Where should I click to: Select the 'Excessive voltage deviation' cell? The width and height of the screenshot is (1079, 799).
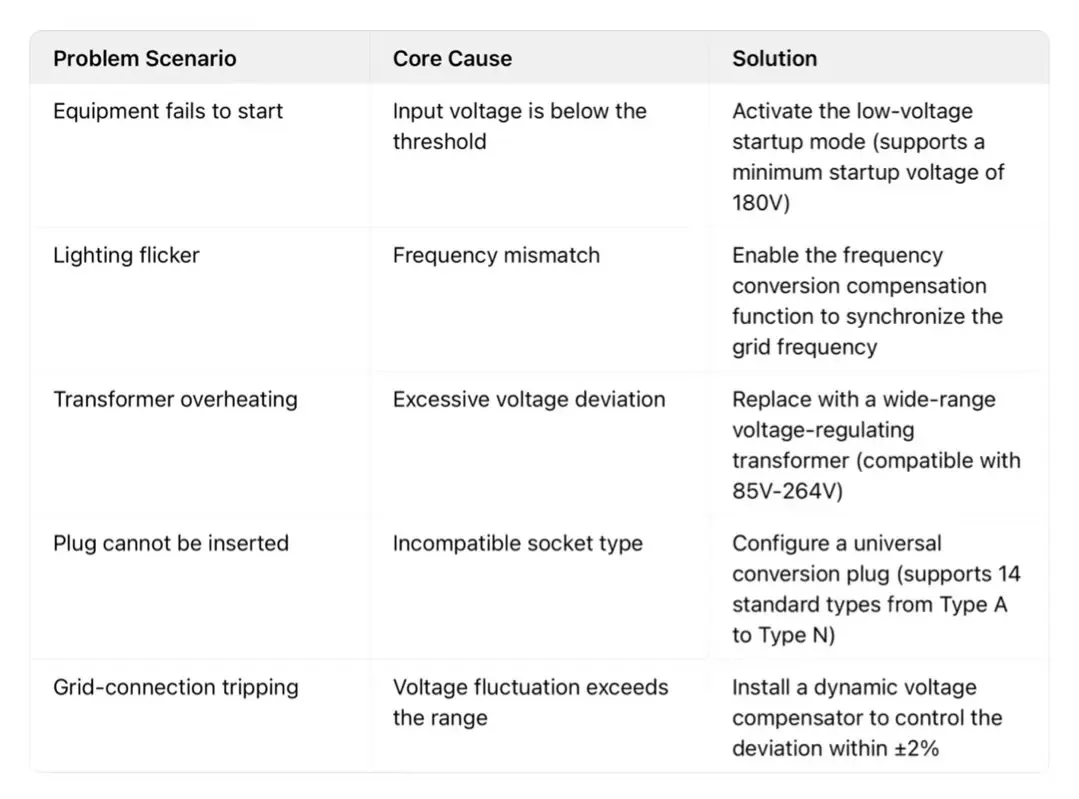(x=528, y=399)
